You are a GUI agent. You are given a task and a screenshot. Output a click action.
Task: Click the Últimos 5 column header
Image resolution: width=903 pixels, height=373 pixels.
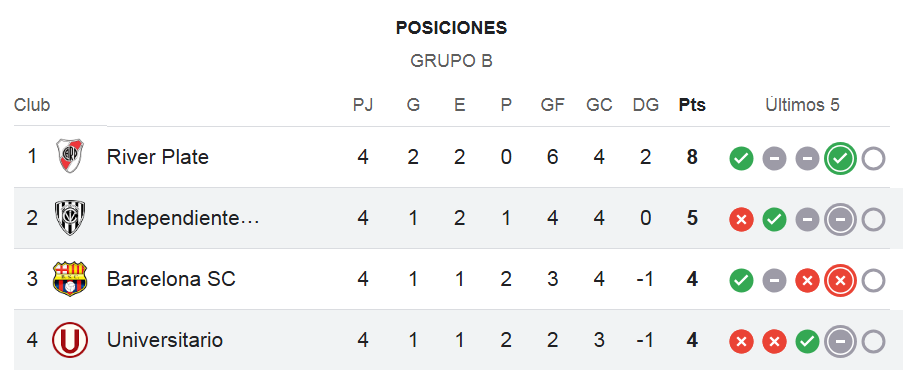[x=802, y=105]
